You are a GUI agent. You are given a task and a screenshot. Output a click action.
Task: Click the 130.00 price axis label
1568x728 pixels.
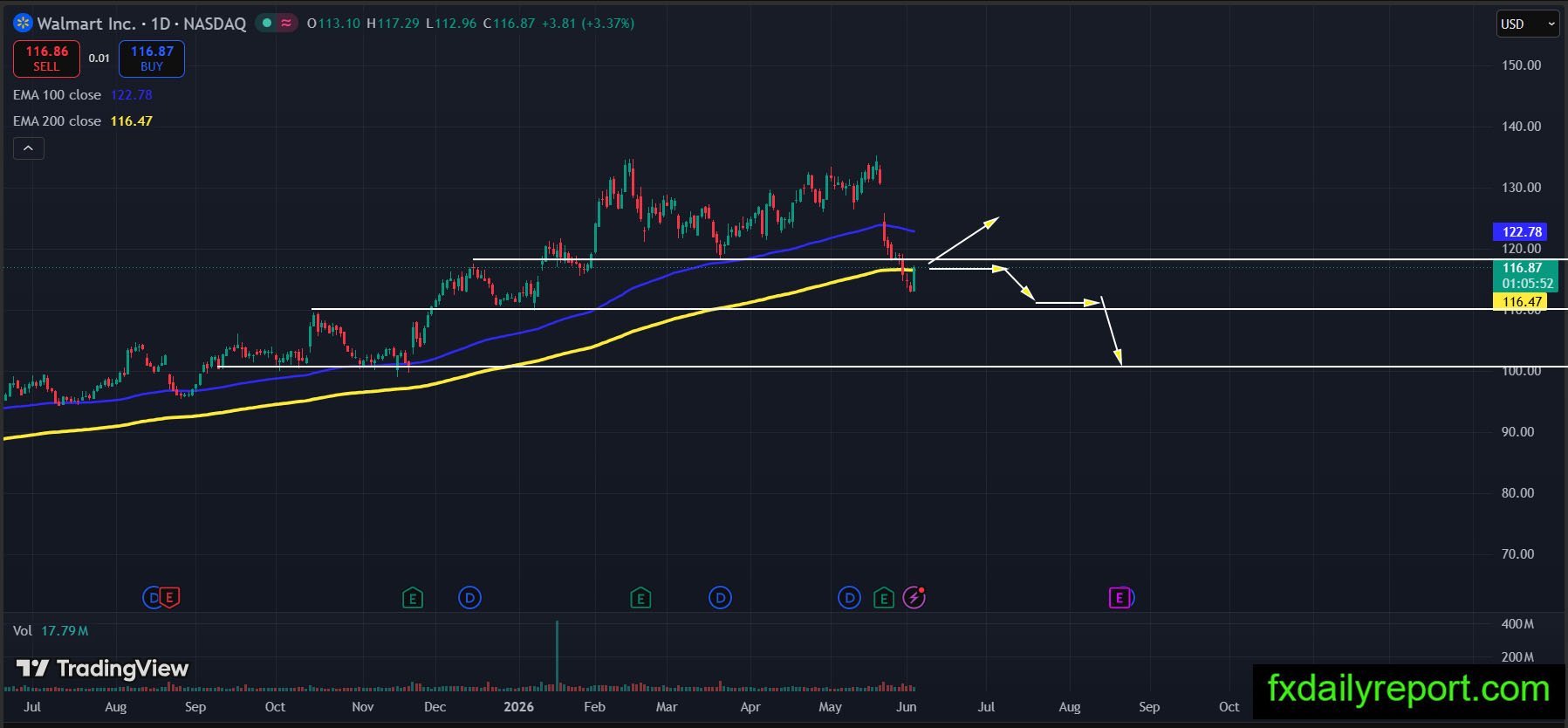1521,188
